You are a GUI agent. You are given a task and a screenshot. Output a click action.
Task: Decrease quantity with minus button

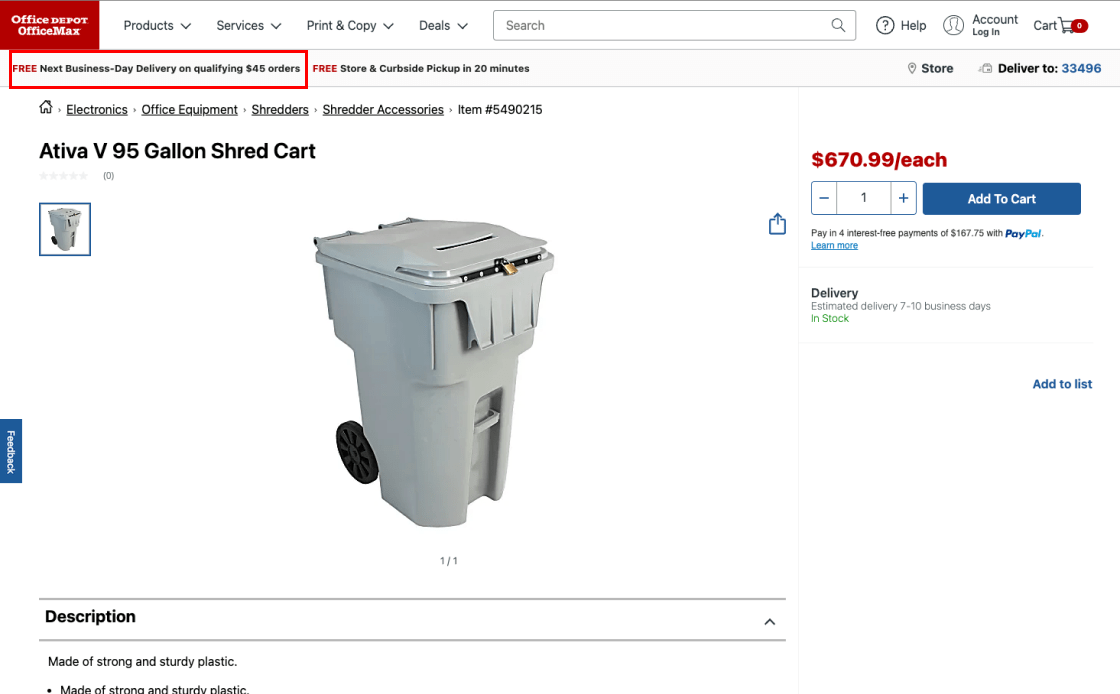click(x=824, y=198)
